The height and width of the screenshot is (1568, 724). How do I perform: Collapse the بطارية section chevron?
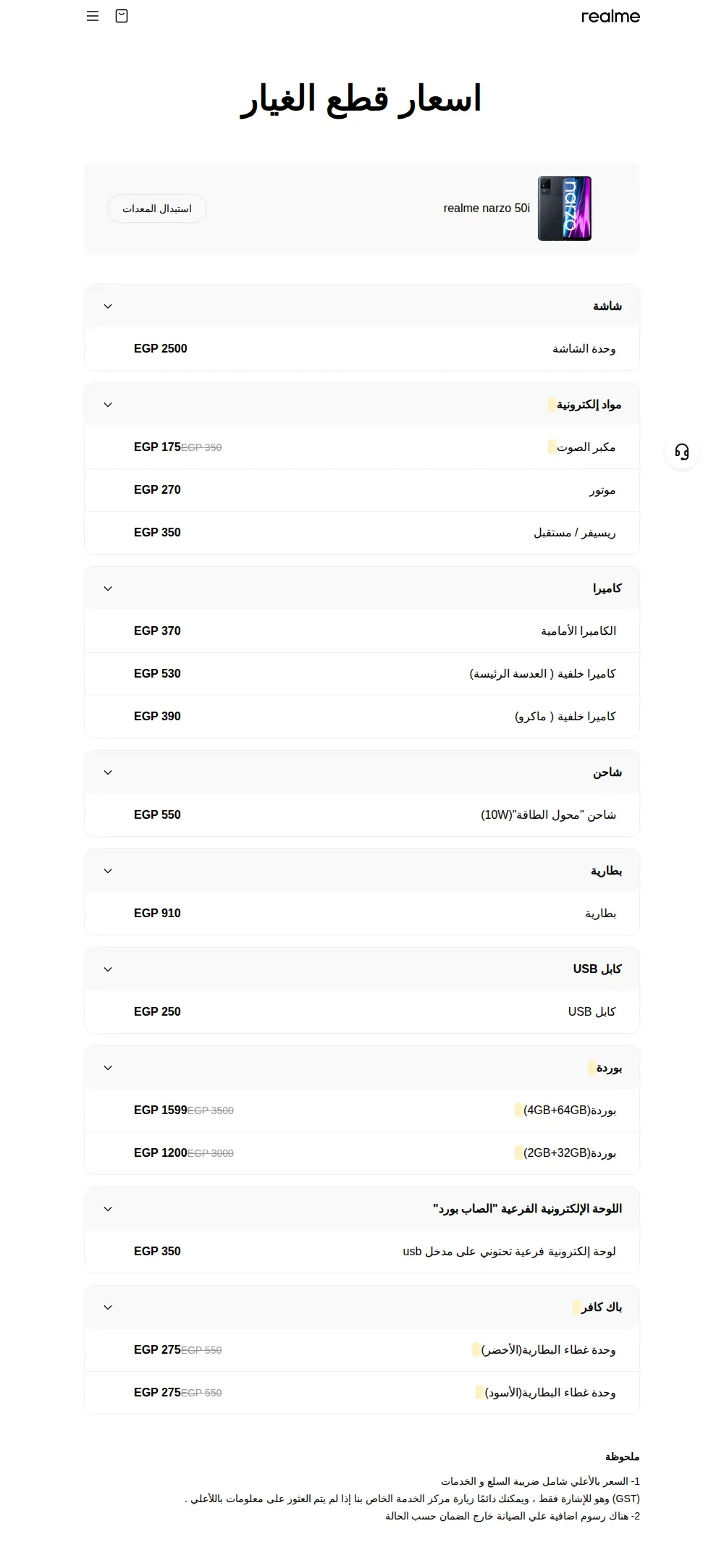(x=108, y=871)
